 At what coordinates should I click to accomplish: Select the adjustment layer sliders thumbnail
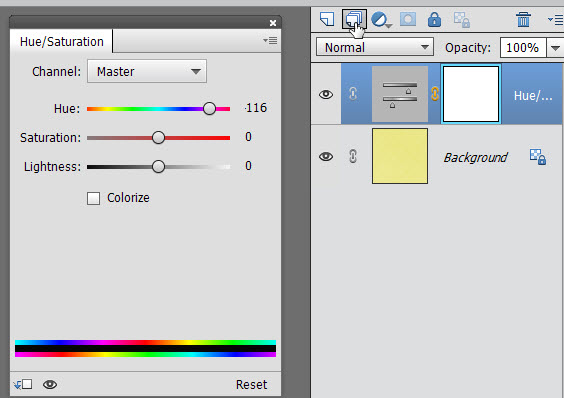tap(400, 94)
